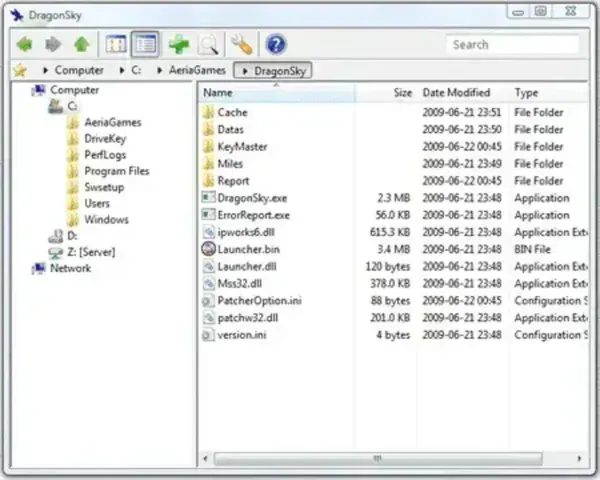The image size is (600, 480).
Task: Click the Datas folder icon
Action: 209,129
